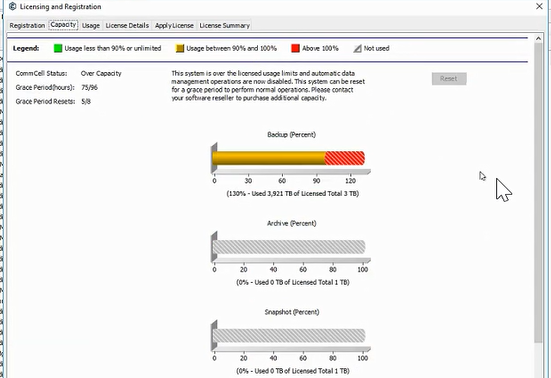Click the 'Archive (Percent)' chart title

pos(292,223)
